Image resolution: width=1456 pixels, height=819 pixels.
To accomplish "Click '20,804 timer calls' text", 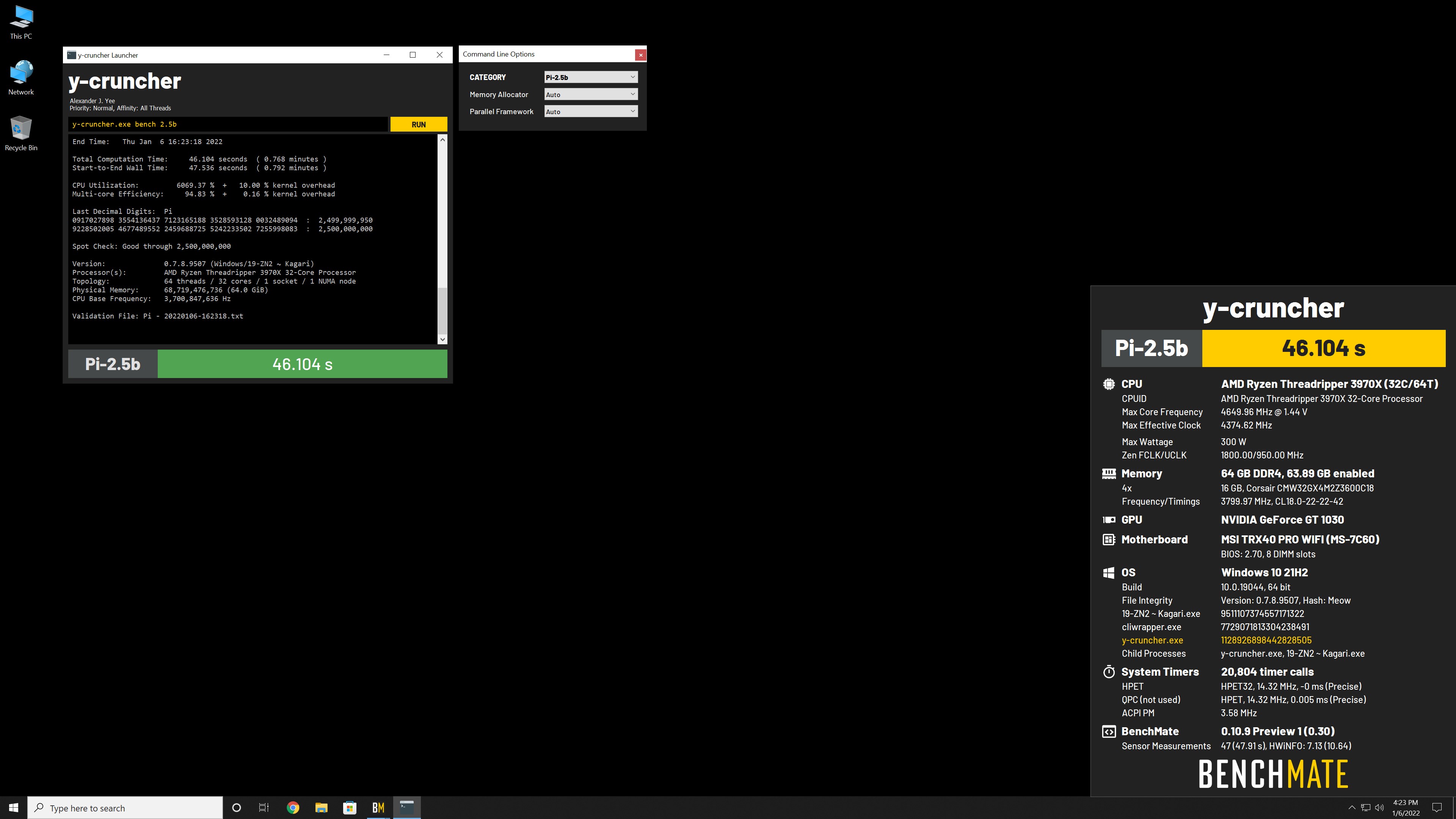I will click(x=1267, y=672).
